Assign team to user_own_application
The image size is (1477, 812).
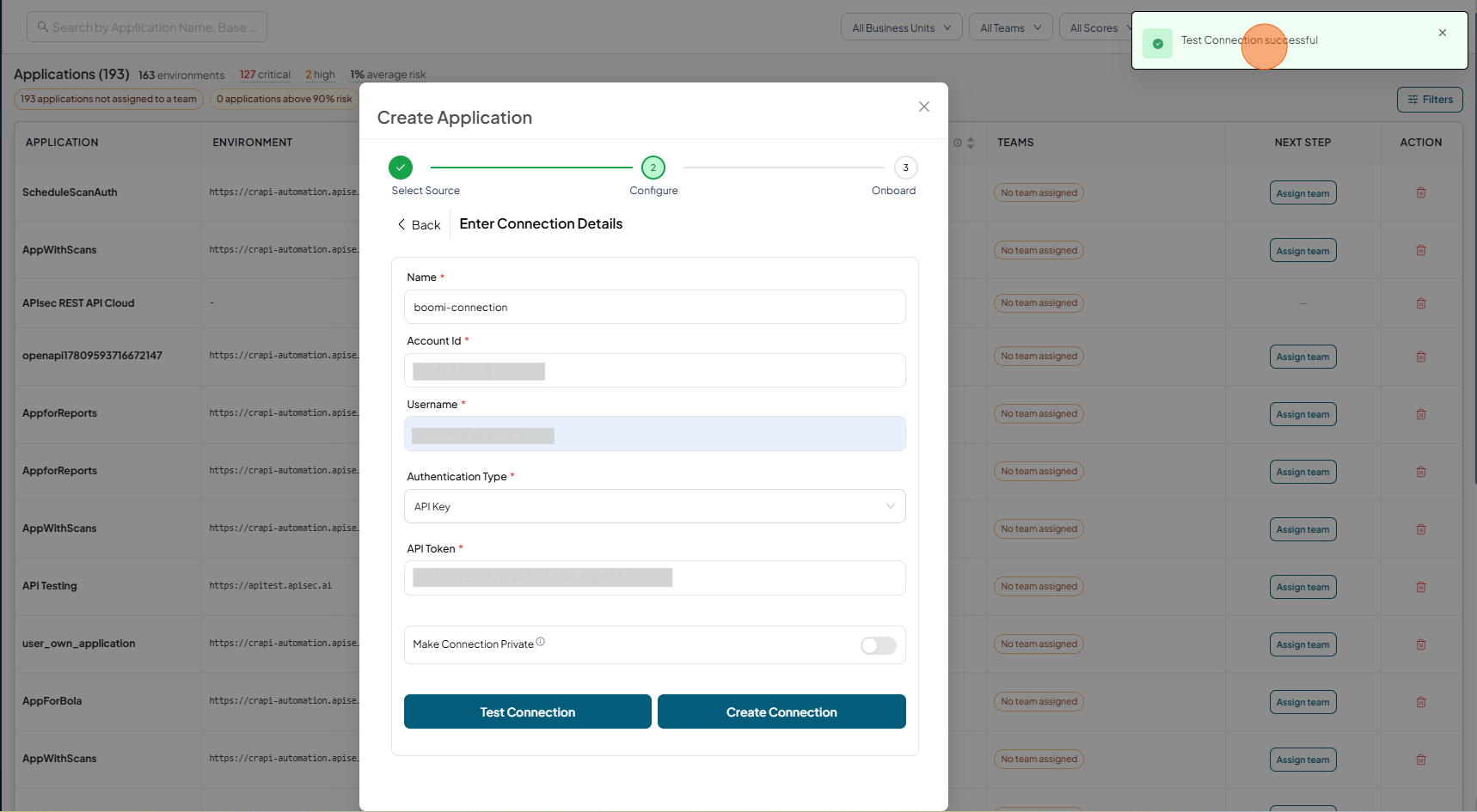pyautogui.click(x=1302, y=644)
